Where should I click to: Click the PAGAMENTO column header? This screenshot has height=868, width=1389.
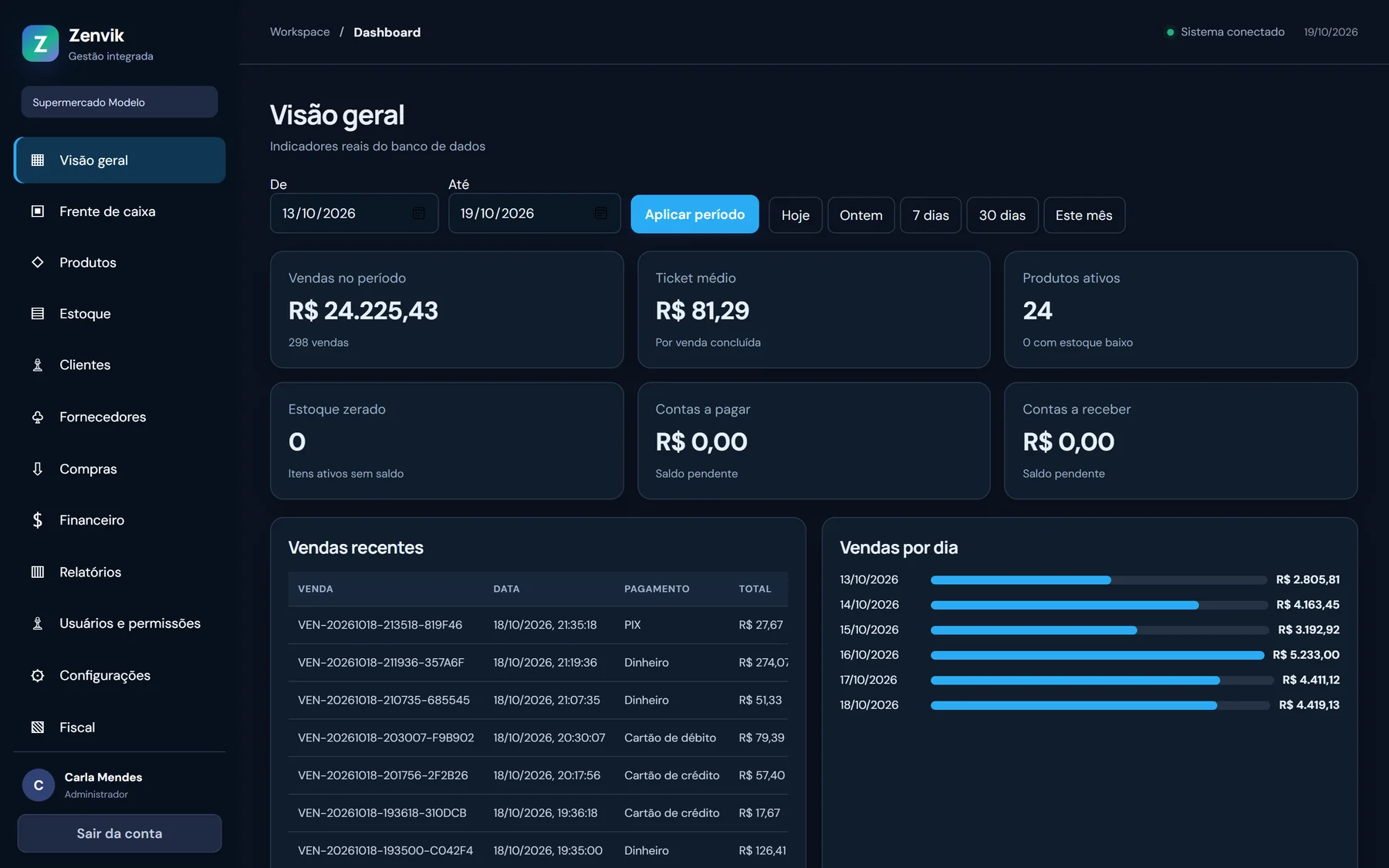[657, 589]
